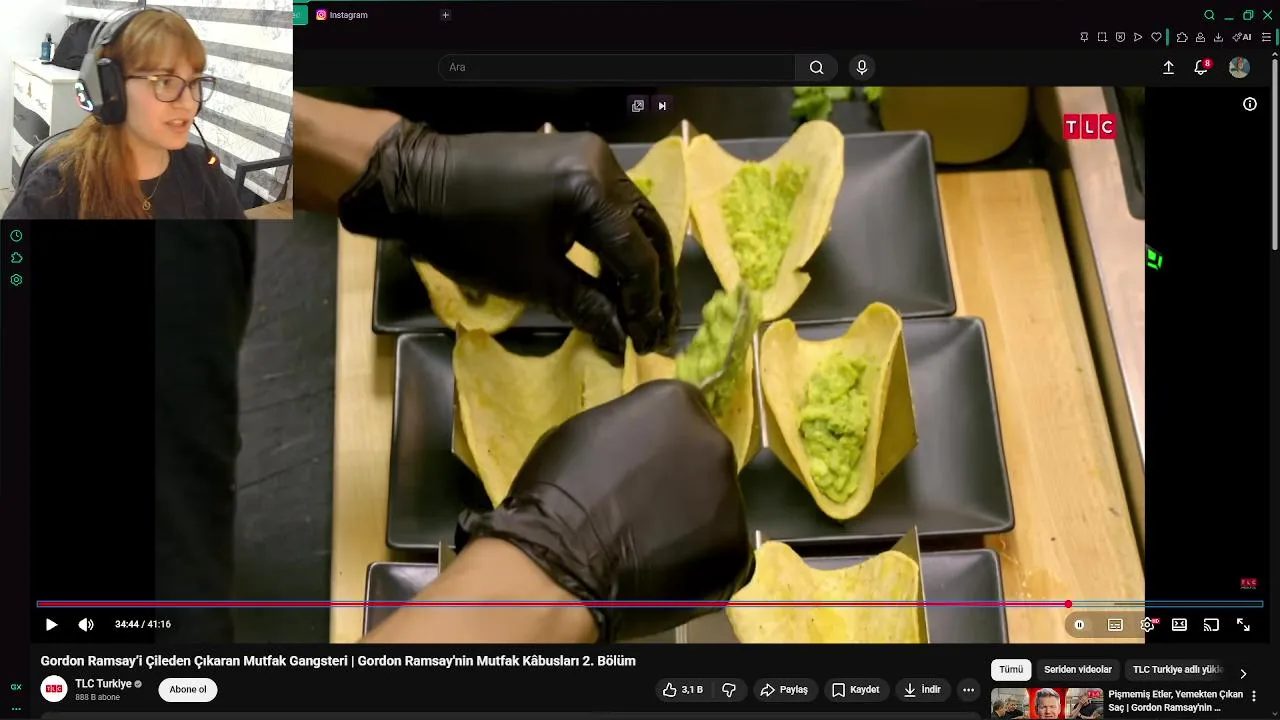Click the skip-next icon above the player

662,106
